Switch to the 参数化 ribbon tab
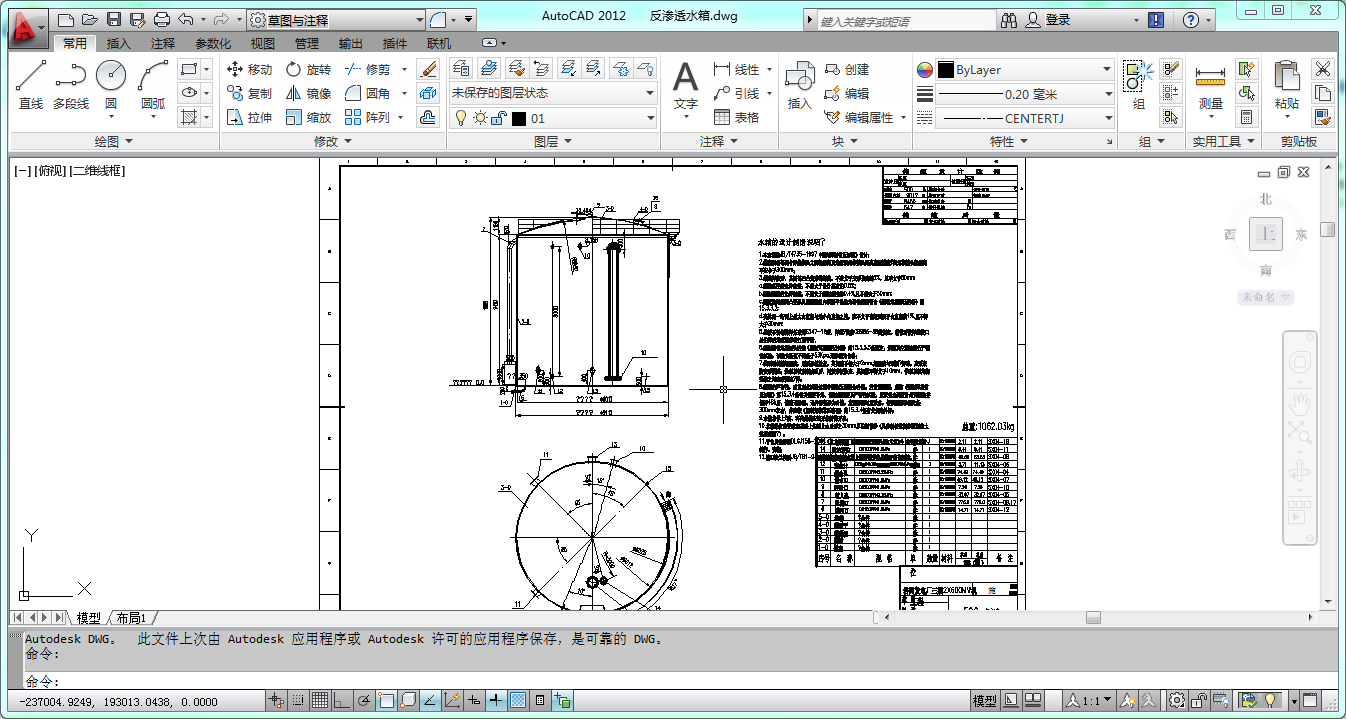Viewport: 1346px width, 719px height. tap(213, 43)
